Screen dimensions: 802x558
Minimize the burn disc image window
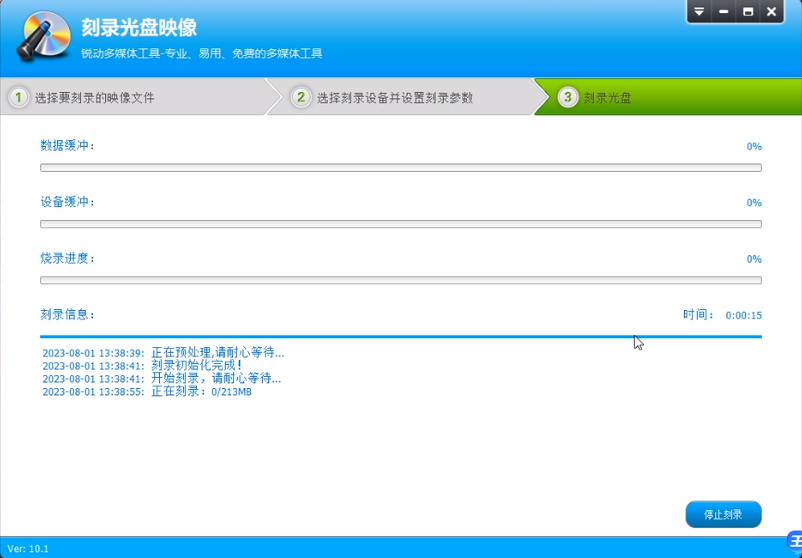pyautogui.click(x=723, y=12)
